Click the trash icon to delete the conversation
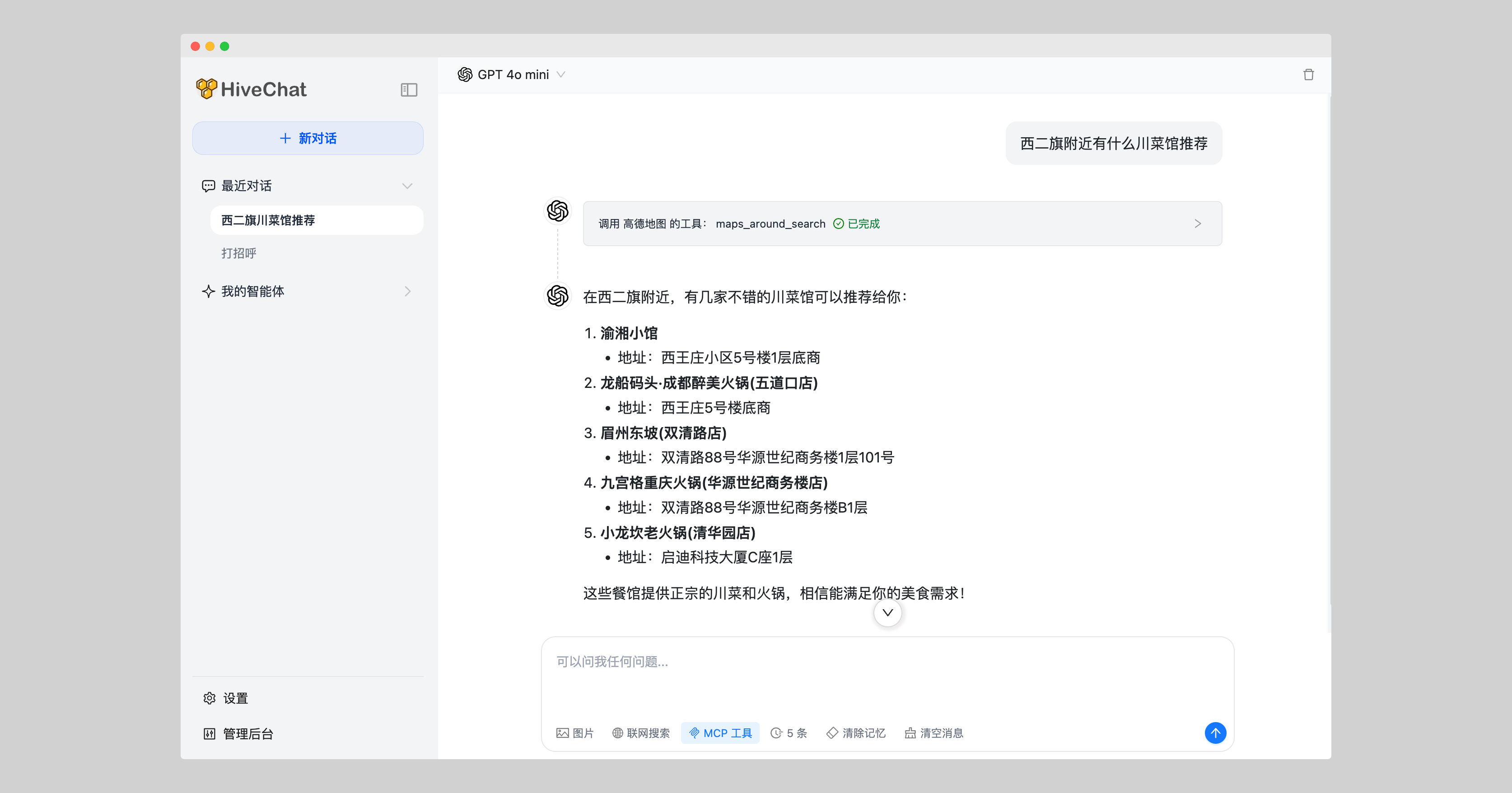The height and width of the screenshot is (793, 1512). [1308, 75]
